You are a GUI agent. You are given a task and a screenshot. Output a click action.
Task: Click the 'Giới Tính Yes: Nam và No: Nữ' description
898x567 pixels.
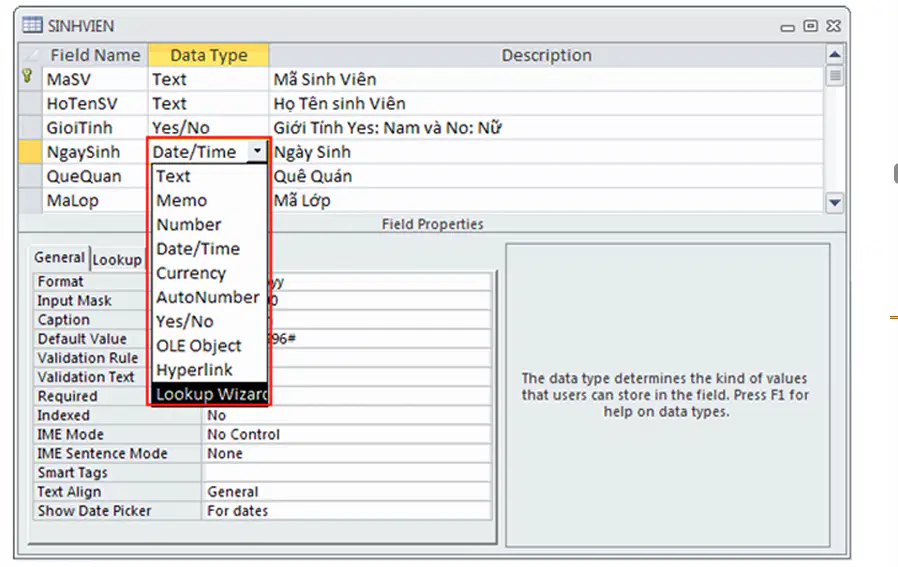[x=546, y=128]
